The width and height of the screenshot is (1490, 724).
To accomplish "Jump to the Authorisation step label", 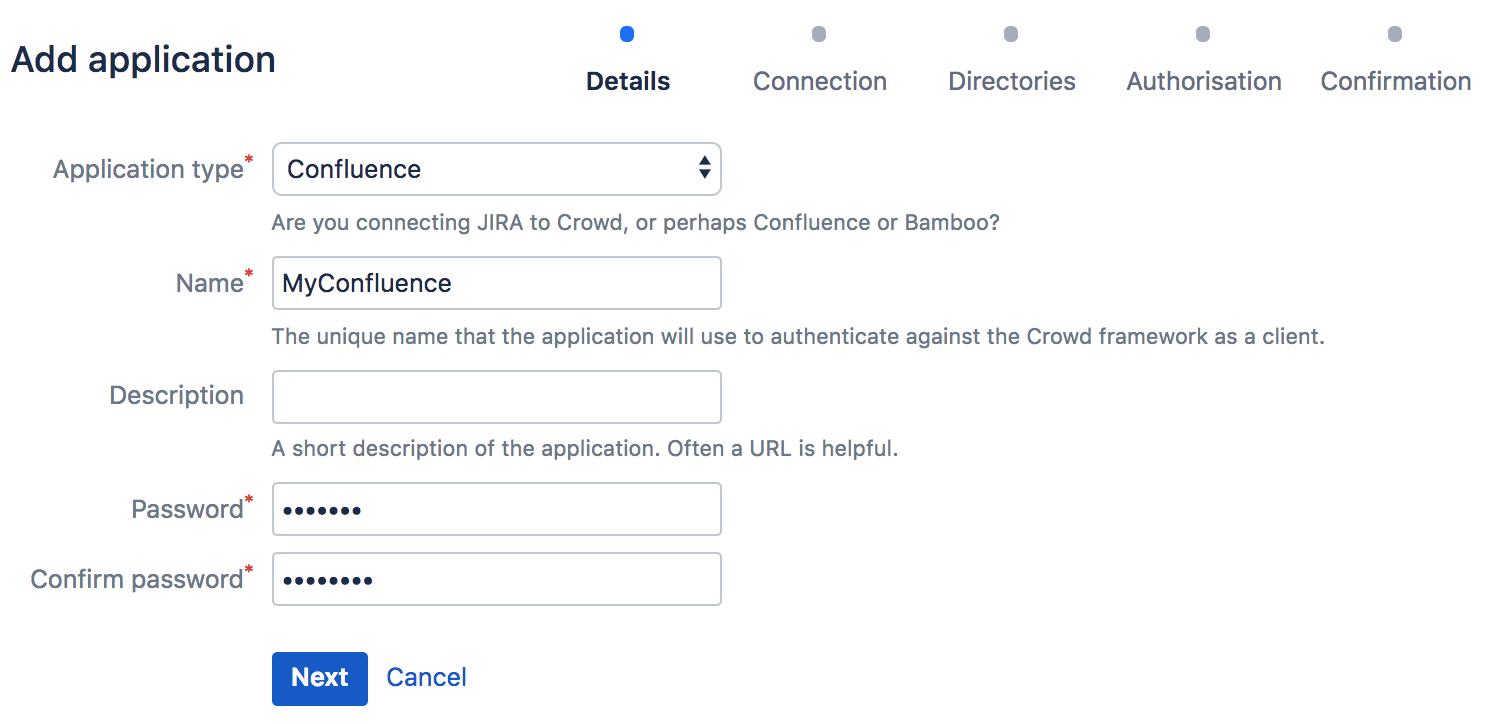I will point(1203,81).
